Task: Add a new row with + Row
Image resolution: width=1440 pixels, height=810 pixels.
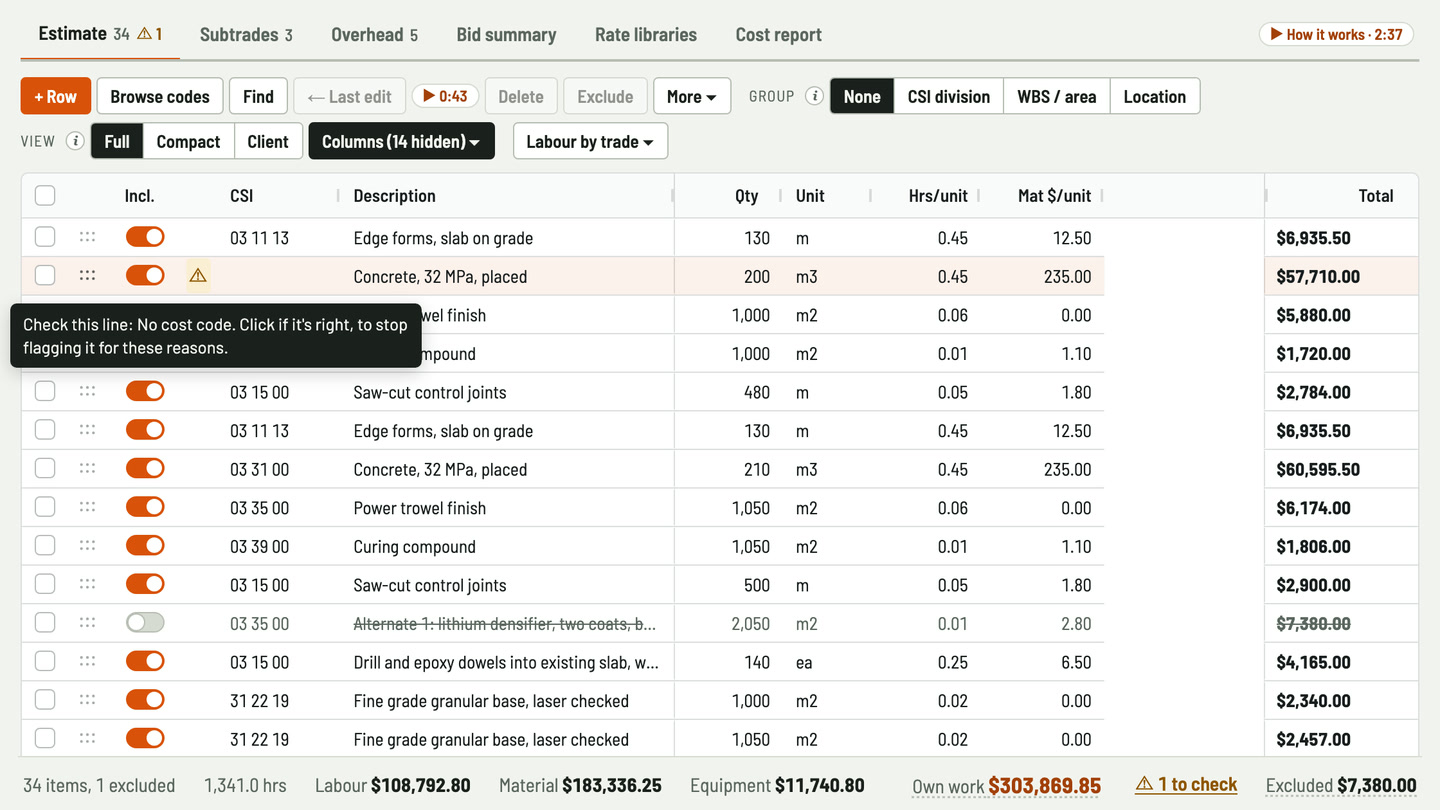Action: point(56,97)
